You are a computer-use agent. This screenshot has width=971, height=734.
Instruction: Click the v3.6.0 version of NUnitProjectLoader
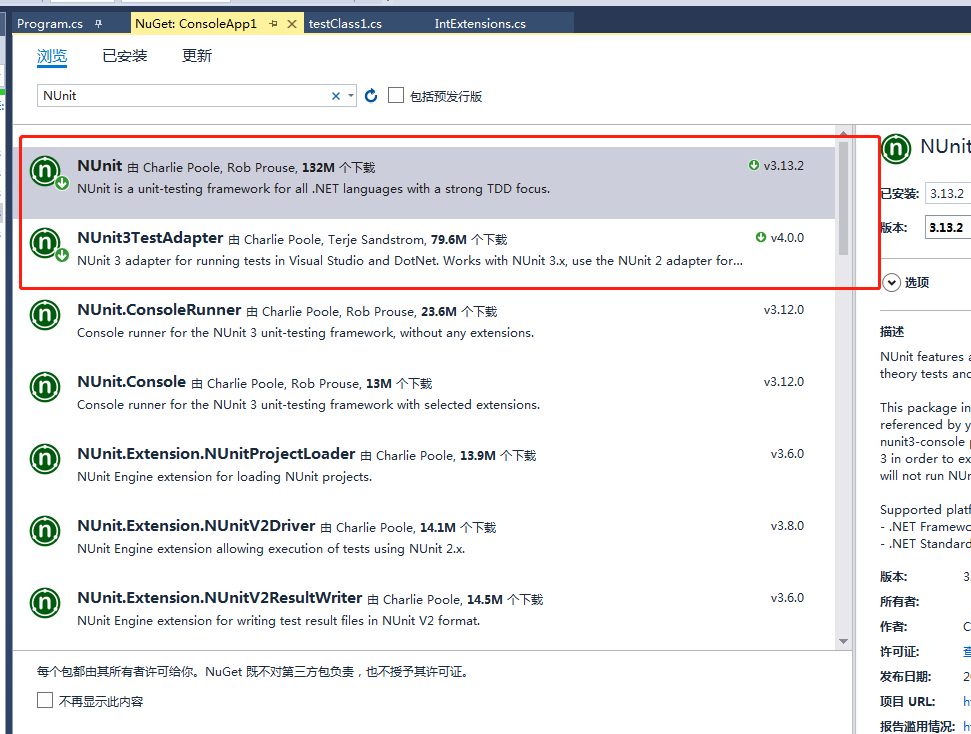(788, 454)
